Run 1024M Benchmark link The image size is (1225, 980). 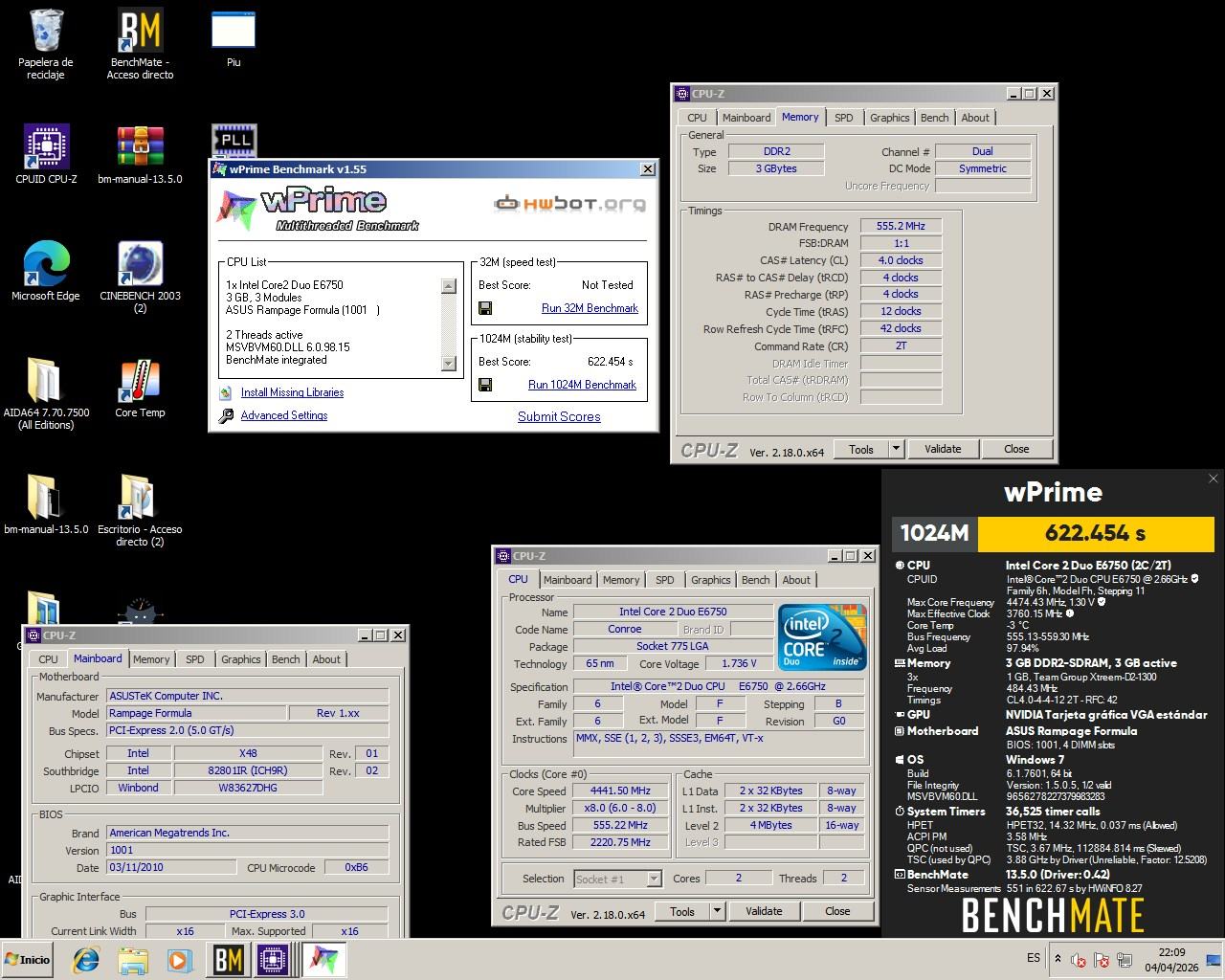click(x=582, y=385)
